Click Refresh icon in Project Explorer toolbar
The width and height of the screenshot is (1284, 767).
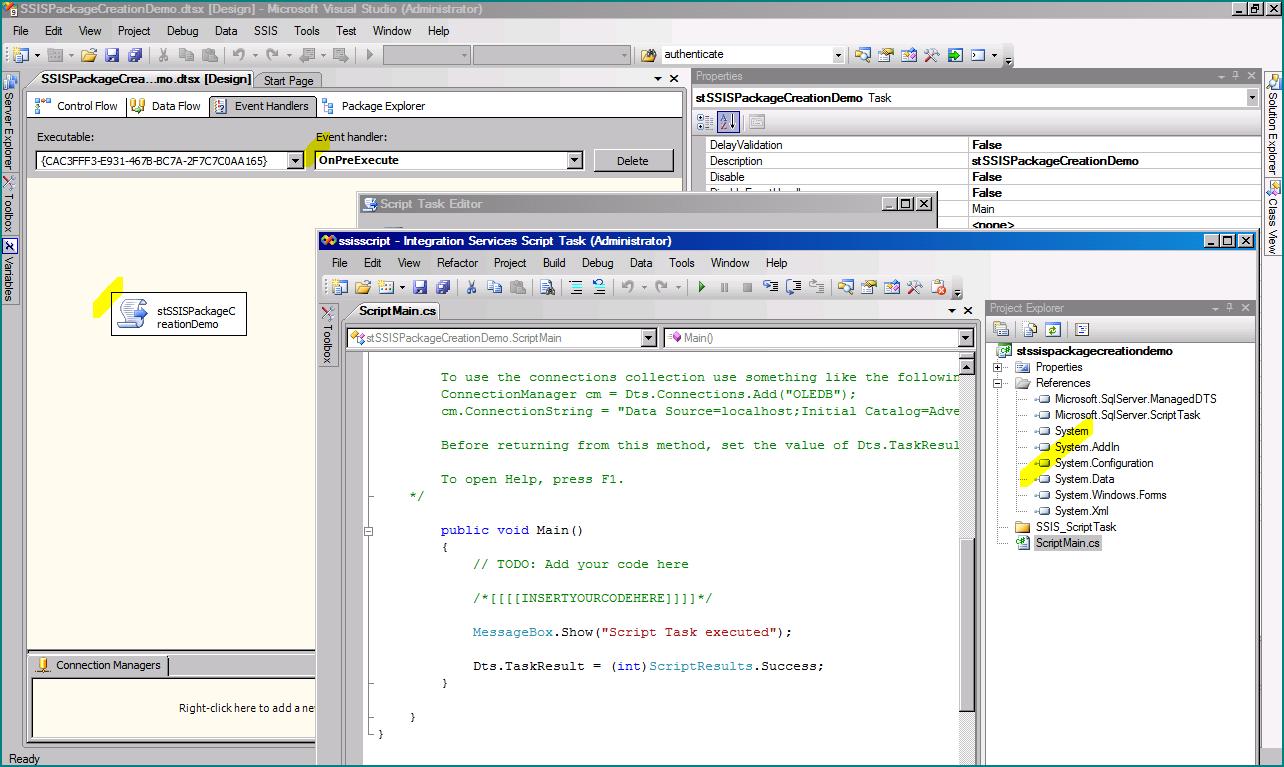click(1053, 329)
